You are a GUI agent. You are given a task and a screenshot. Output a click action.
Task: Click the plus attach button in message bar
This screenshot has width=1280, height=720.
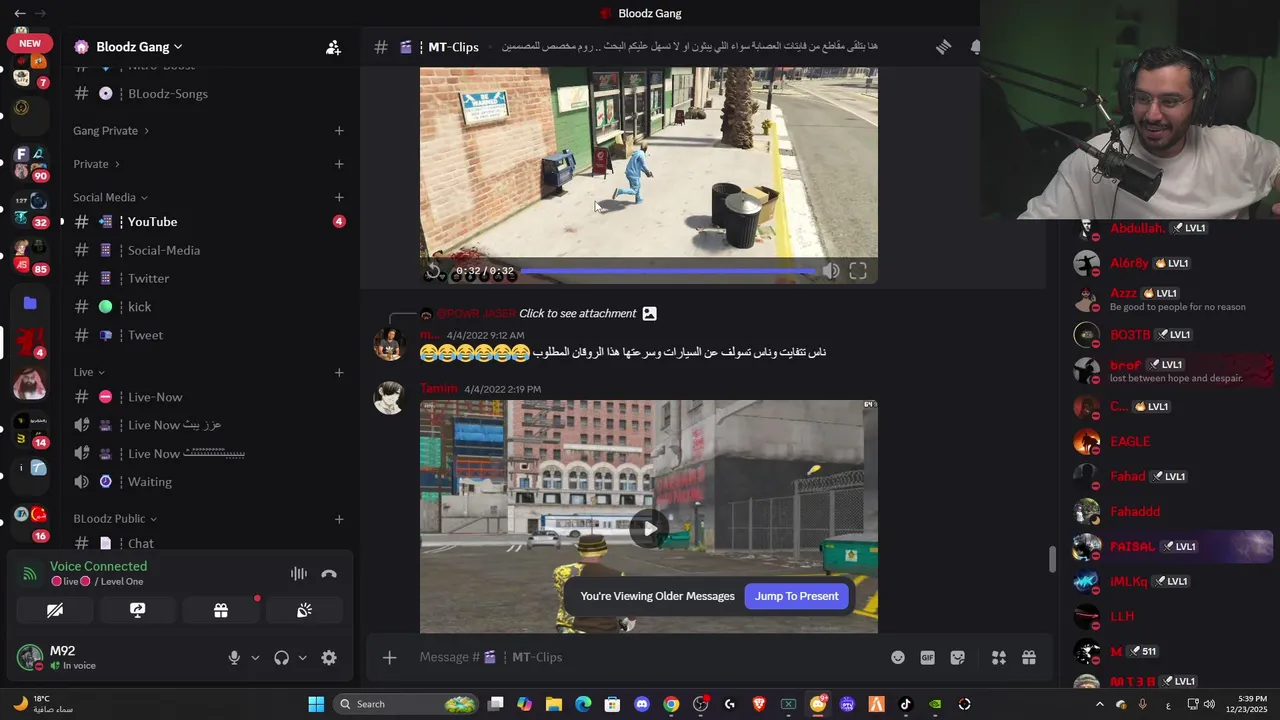[x=389, y=657]
